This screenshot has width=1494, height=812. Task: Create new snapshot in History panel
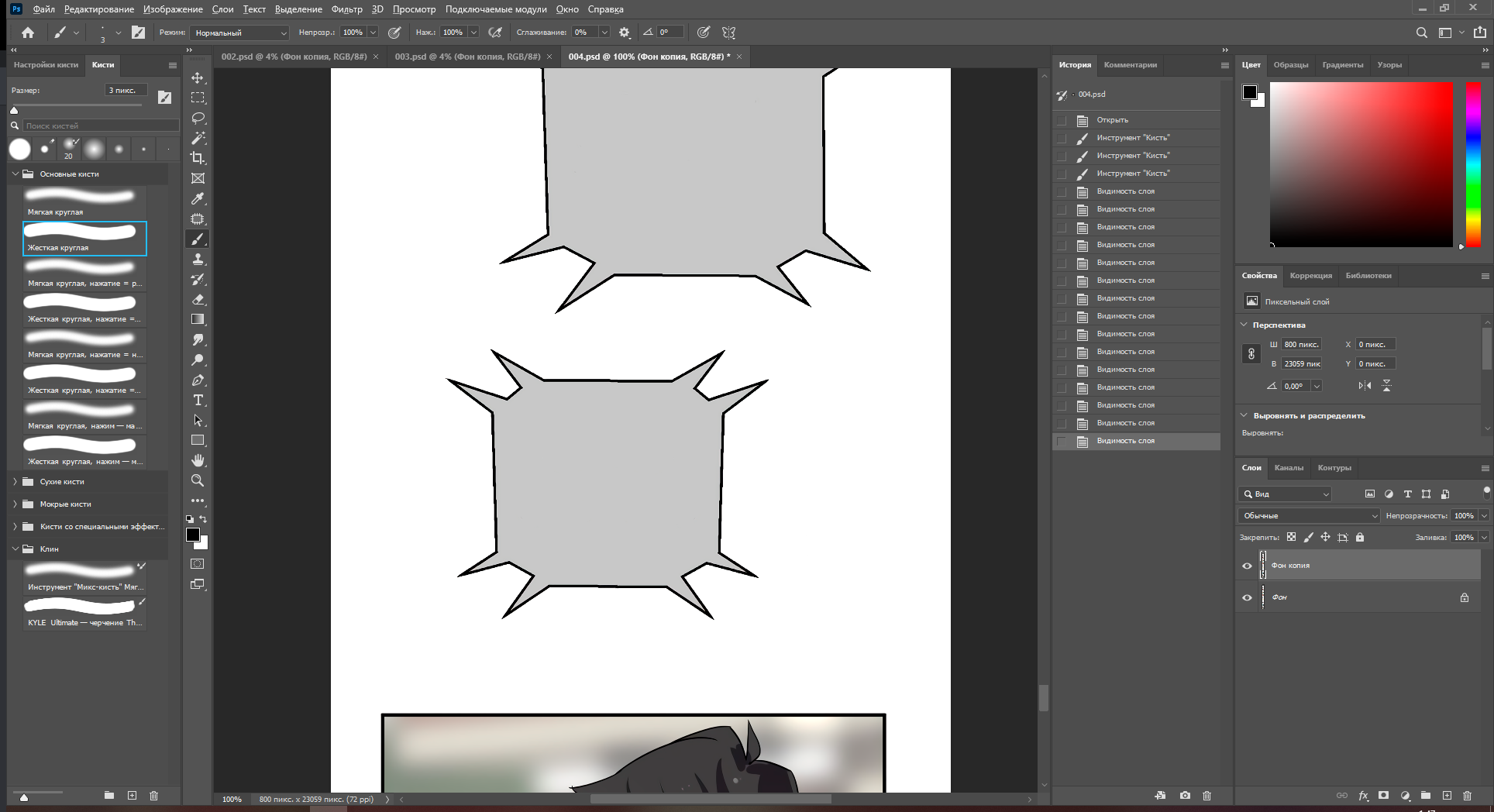tap(1185, 796)
